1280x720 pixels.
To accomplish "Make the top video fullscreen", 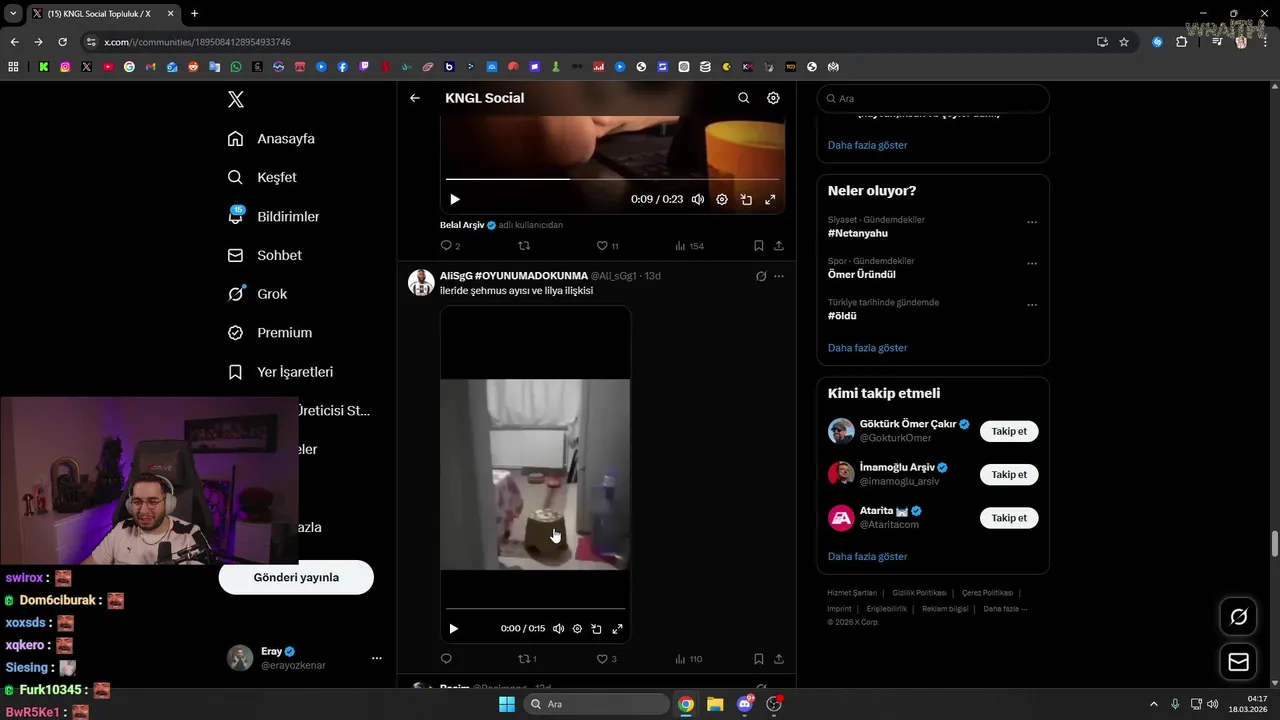I will click(770, 199).
